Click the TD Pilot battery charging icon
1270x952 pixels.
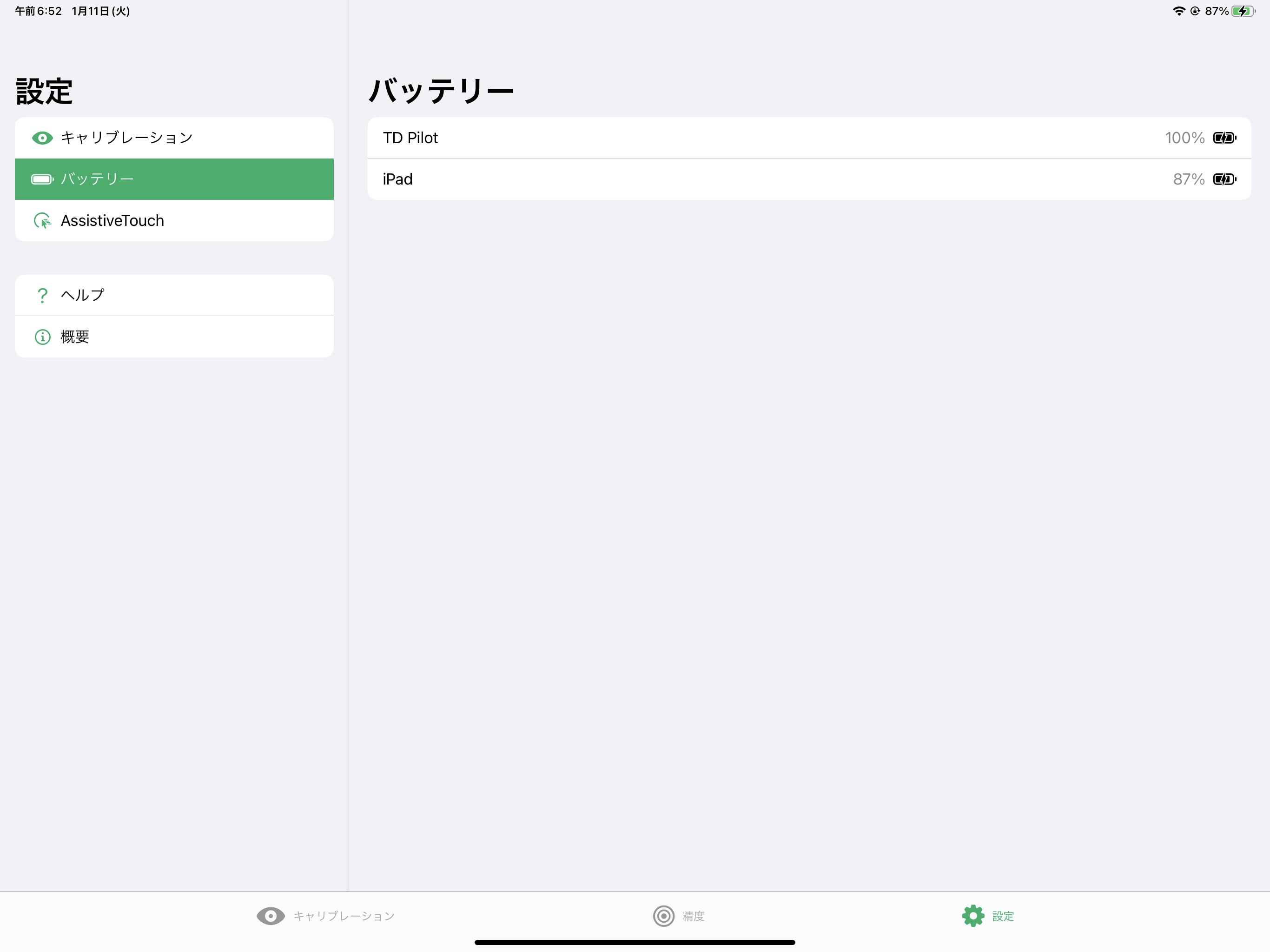[x=1224, y=138]
